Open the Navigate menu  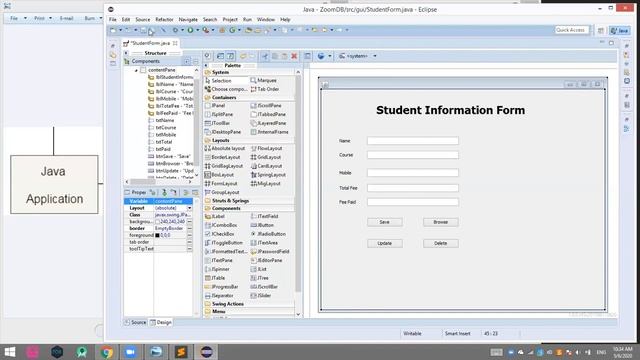point(188,20)
